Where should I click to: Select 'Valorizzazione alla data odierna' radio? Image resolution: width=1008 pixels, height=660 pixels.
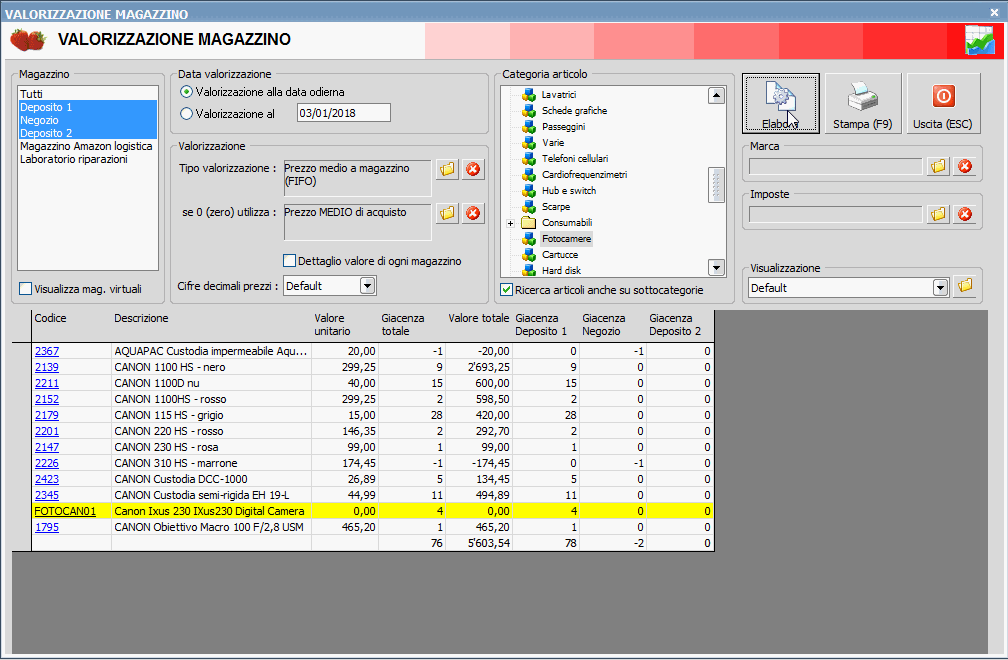coord(186,92)
